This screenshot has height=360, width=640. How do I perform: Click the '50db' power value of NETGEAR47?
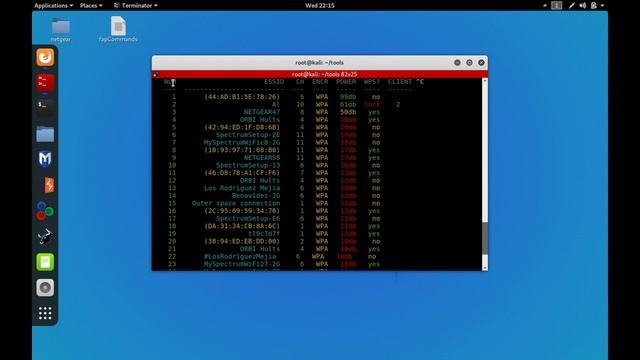348,112
